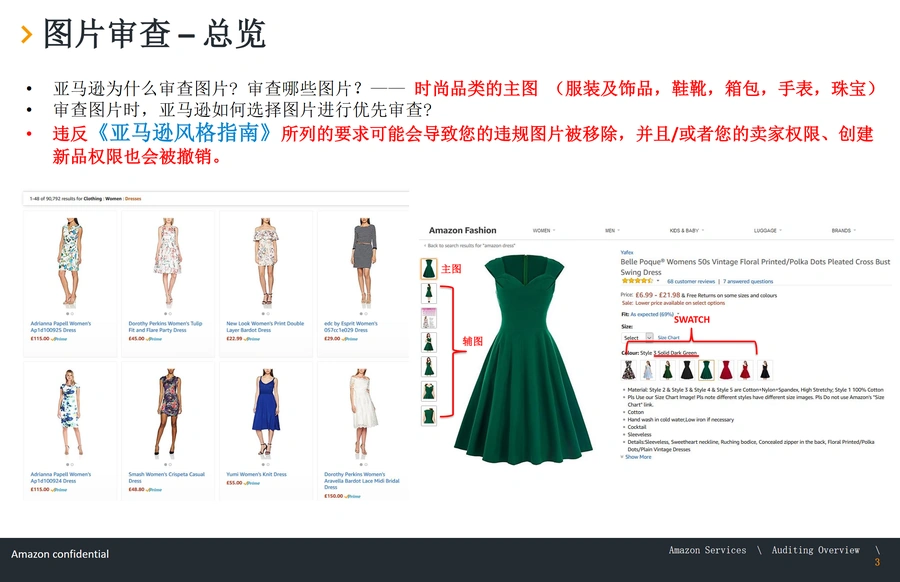The height and width of the screenshot is (582, 900).
Task: Open 7 answered questions link
Action: click(748, 281)
